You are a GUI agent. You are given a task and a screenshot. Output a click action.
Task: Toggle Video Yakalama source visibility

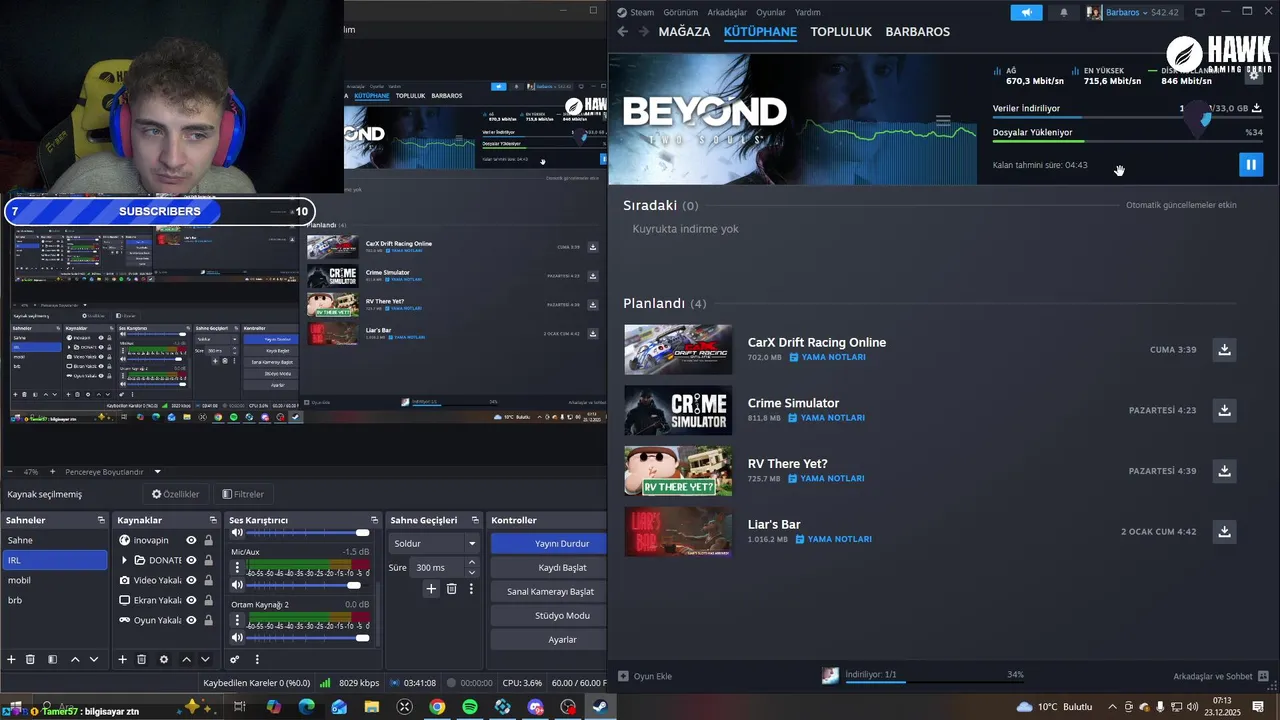pyautogui.click(x=191, y=580)
